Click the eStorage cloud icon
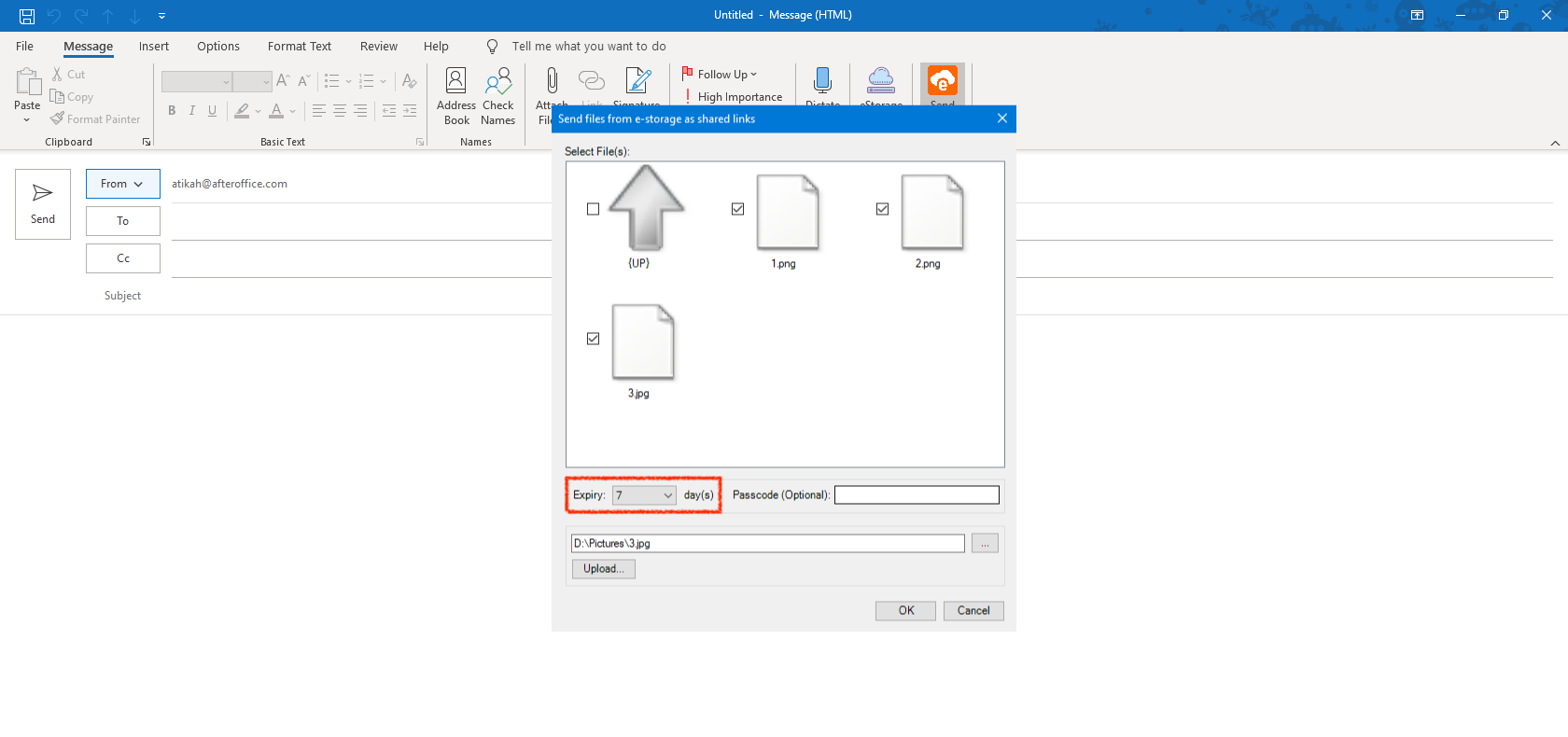The width and height of the screenshot is (1568, 737). [x=880, y=81]
